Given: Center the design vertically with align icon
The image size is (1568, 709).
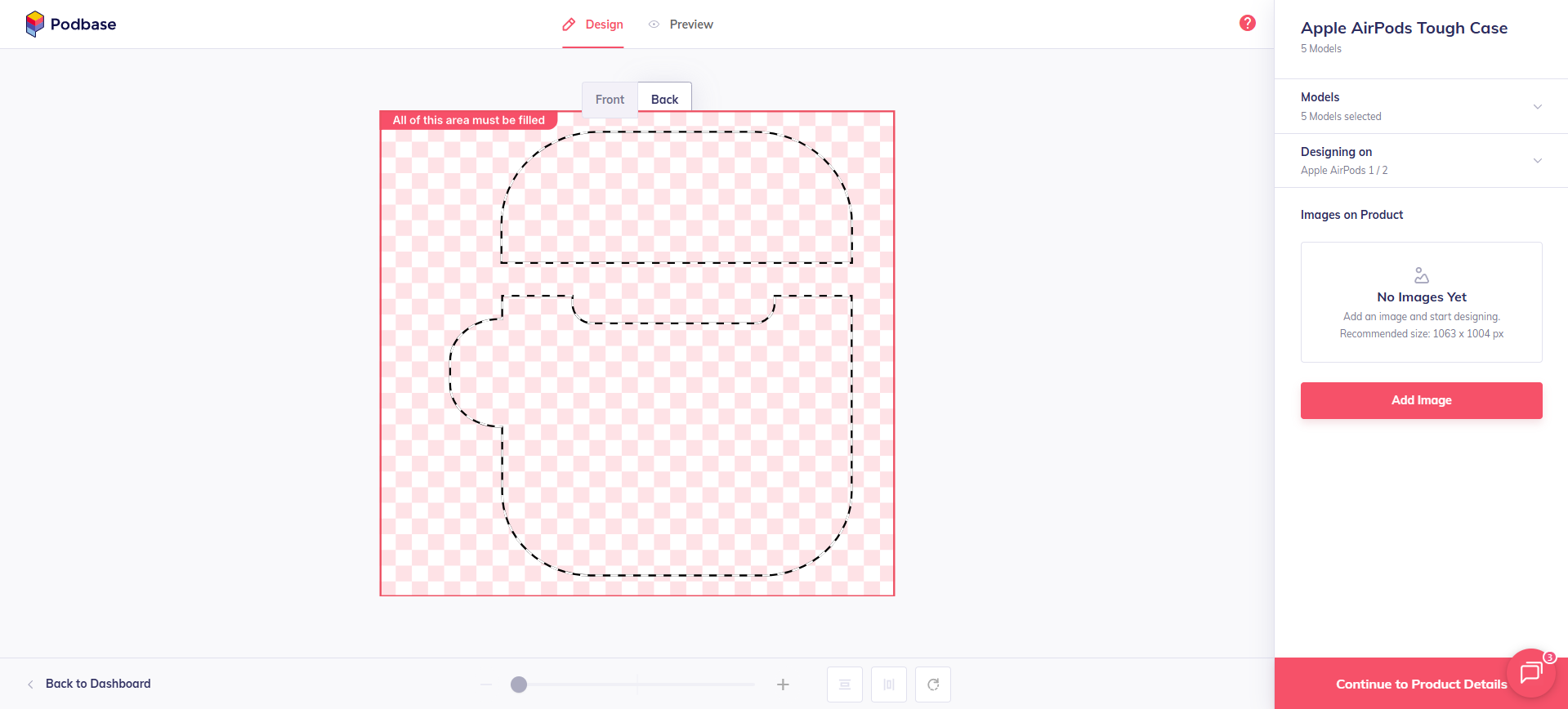Looking at the screenshot, I should pos(844,684).
